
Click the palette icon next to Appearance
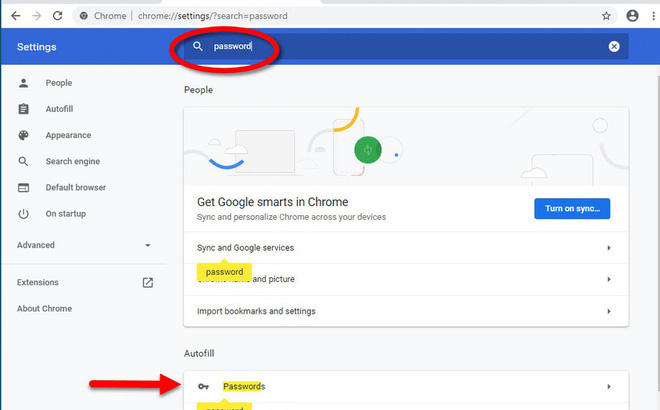coord(24,135)
